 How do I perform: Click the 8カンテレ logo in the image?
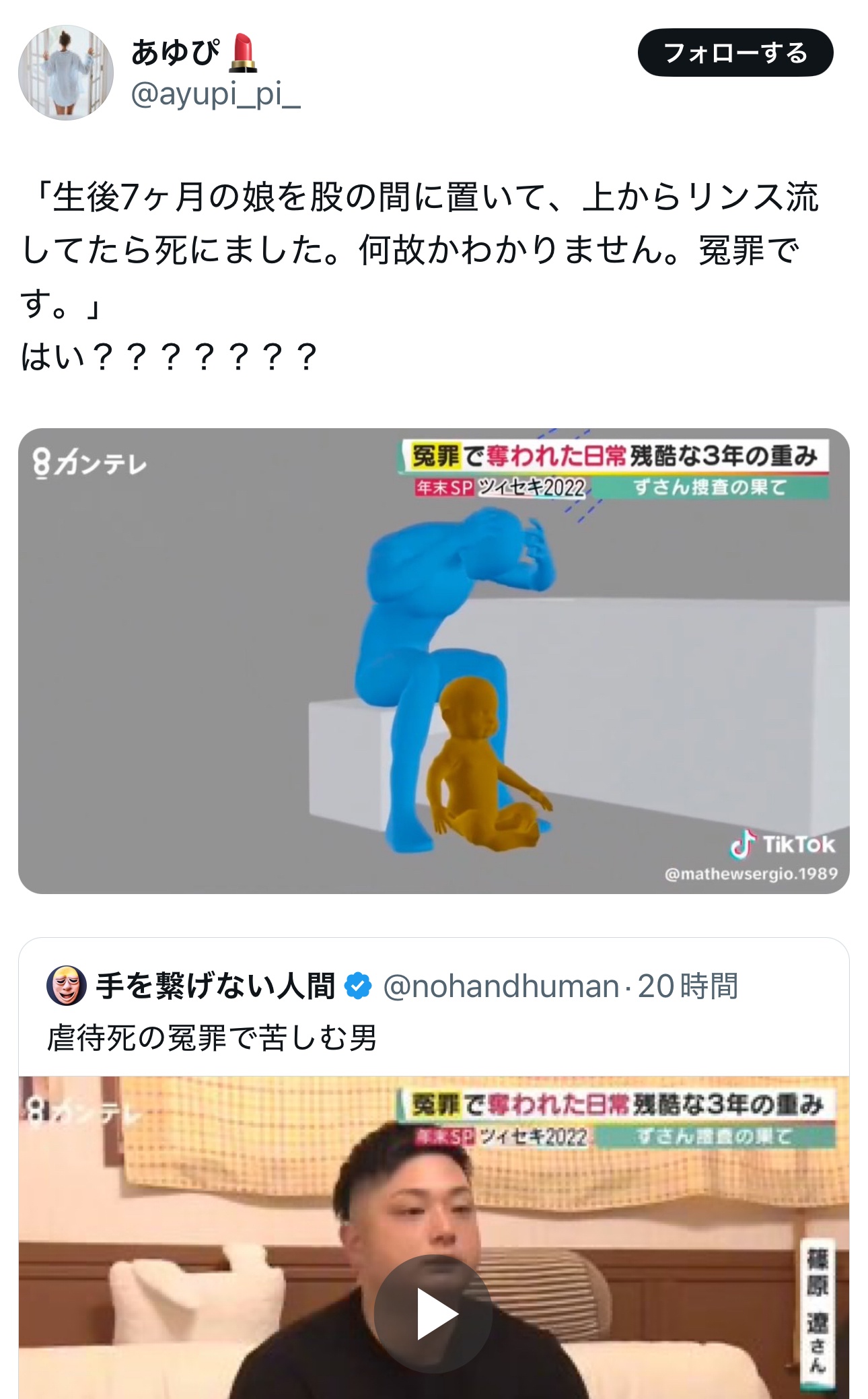(89, 463)
